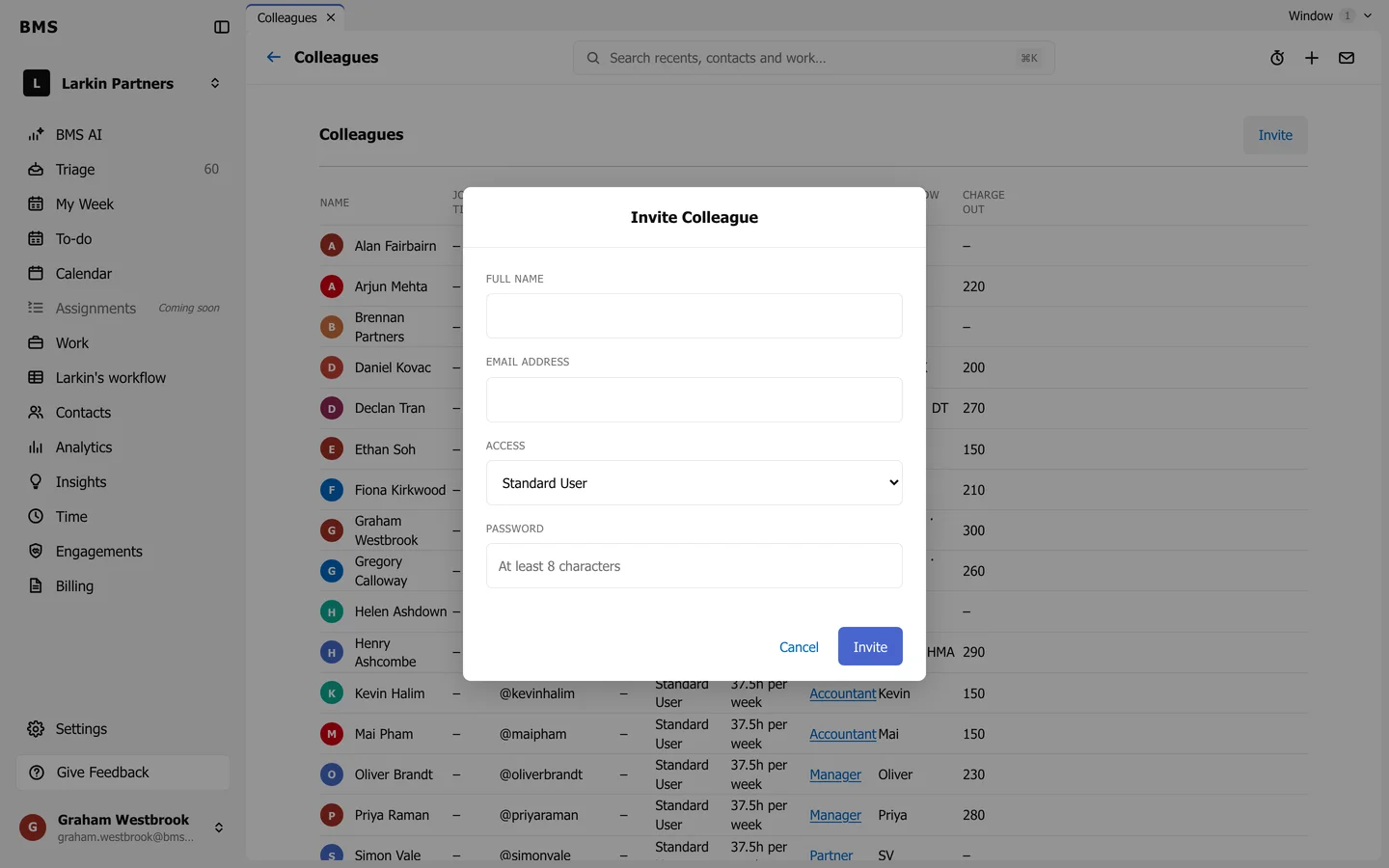1389x868 pixels.
Task: Click the Charge Out column header
Action: tap(983, 203)
